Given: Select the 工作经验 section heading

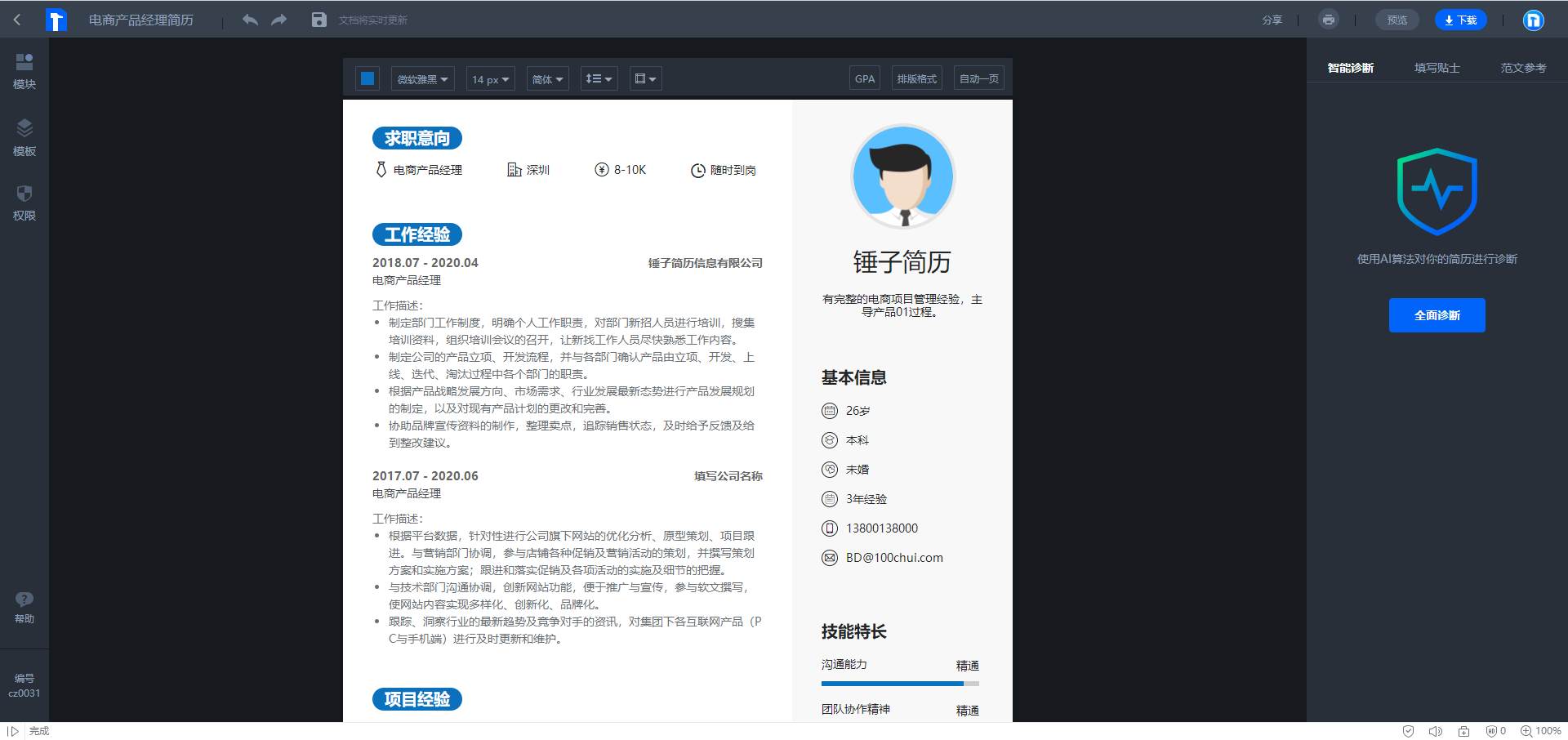Looking at the screenshot, I should point(417,234).
